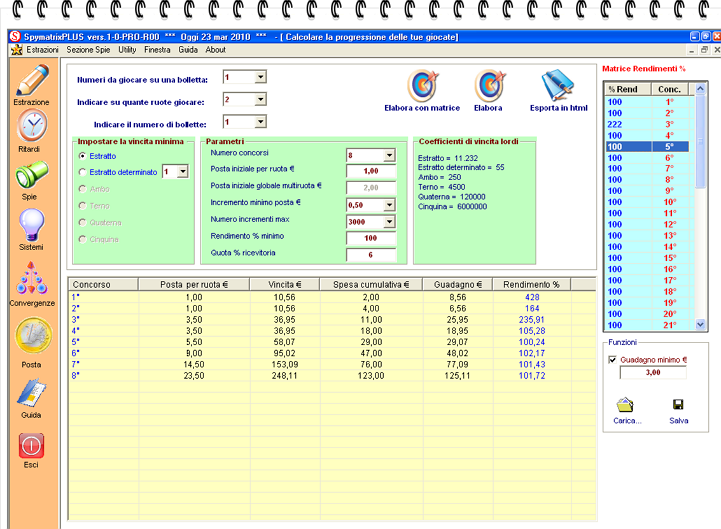
Task: Open the Guida menu in menu bar
Action: (188, 50)
